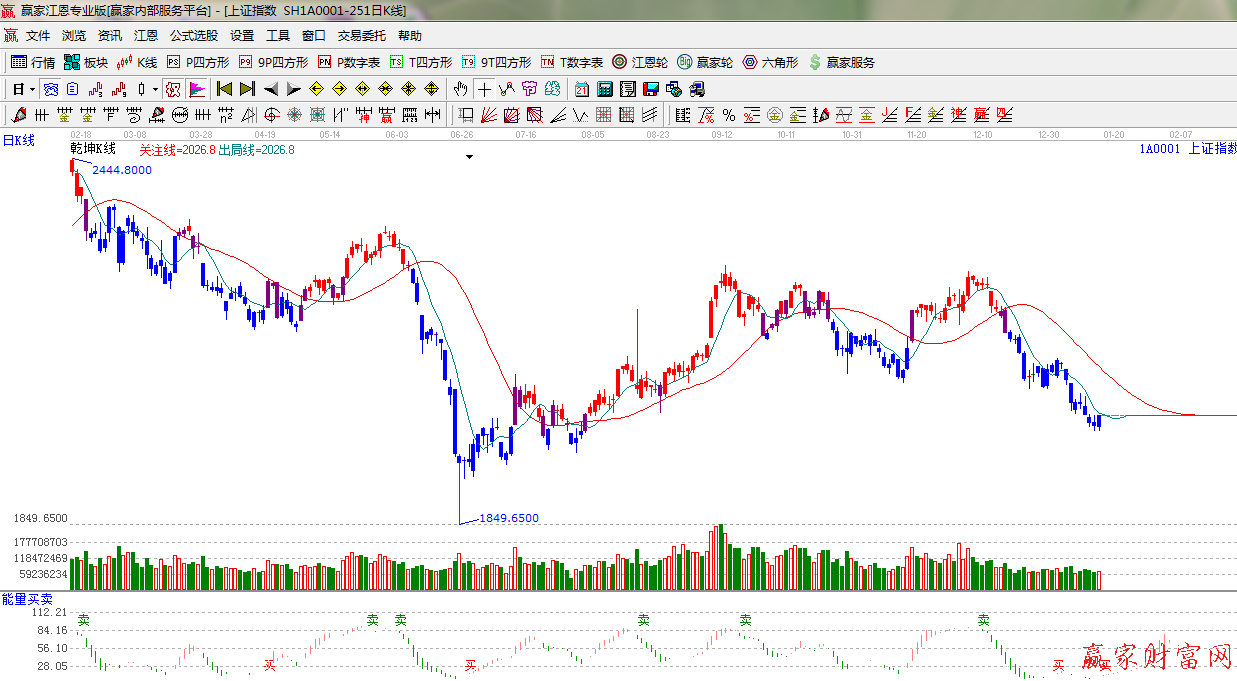The image size is (1237, 681).
Task: Click the percent sign drawing tool
Action: pos(728,115)
